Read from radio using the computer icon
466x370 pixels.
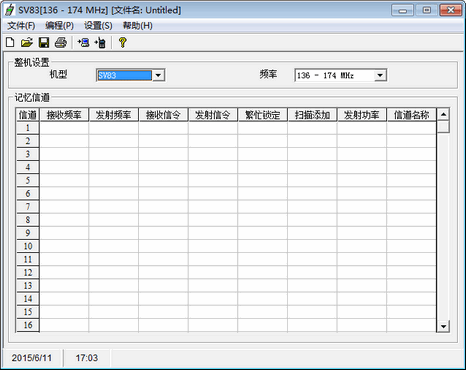click(x=83, y=42)
